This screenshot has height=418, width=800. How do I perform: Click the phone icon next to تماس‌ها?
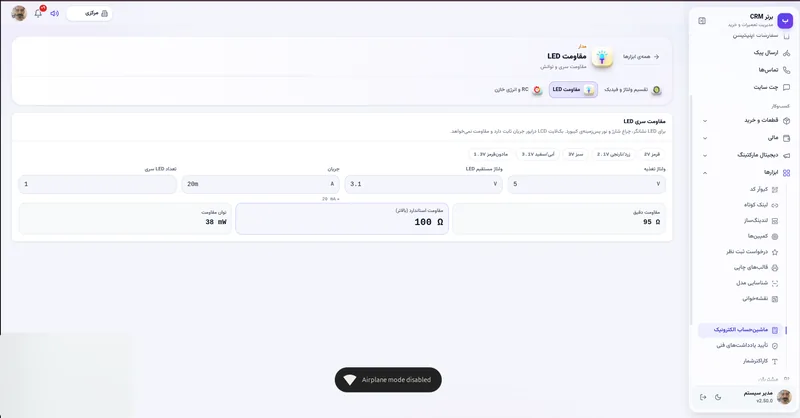(x=786, y=70)
